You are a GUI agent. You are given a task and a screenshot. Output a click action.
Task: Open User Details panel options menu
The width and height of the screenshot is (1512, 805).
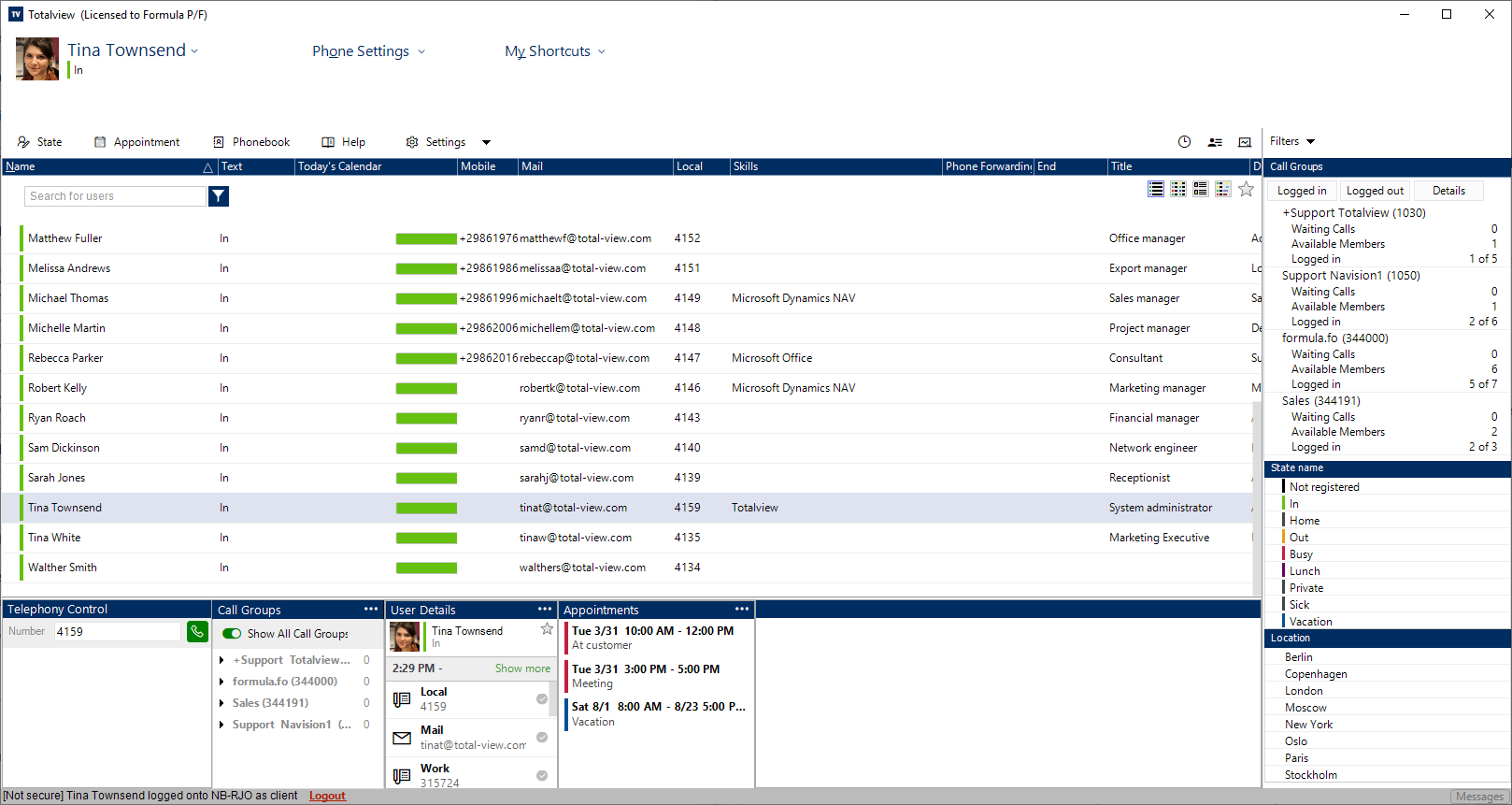(545, 609)
